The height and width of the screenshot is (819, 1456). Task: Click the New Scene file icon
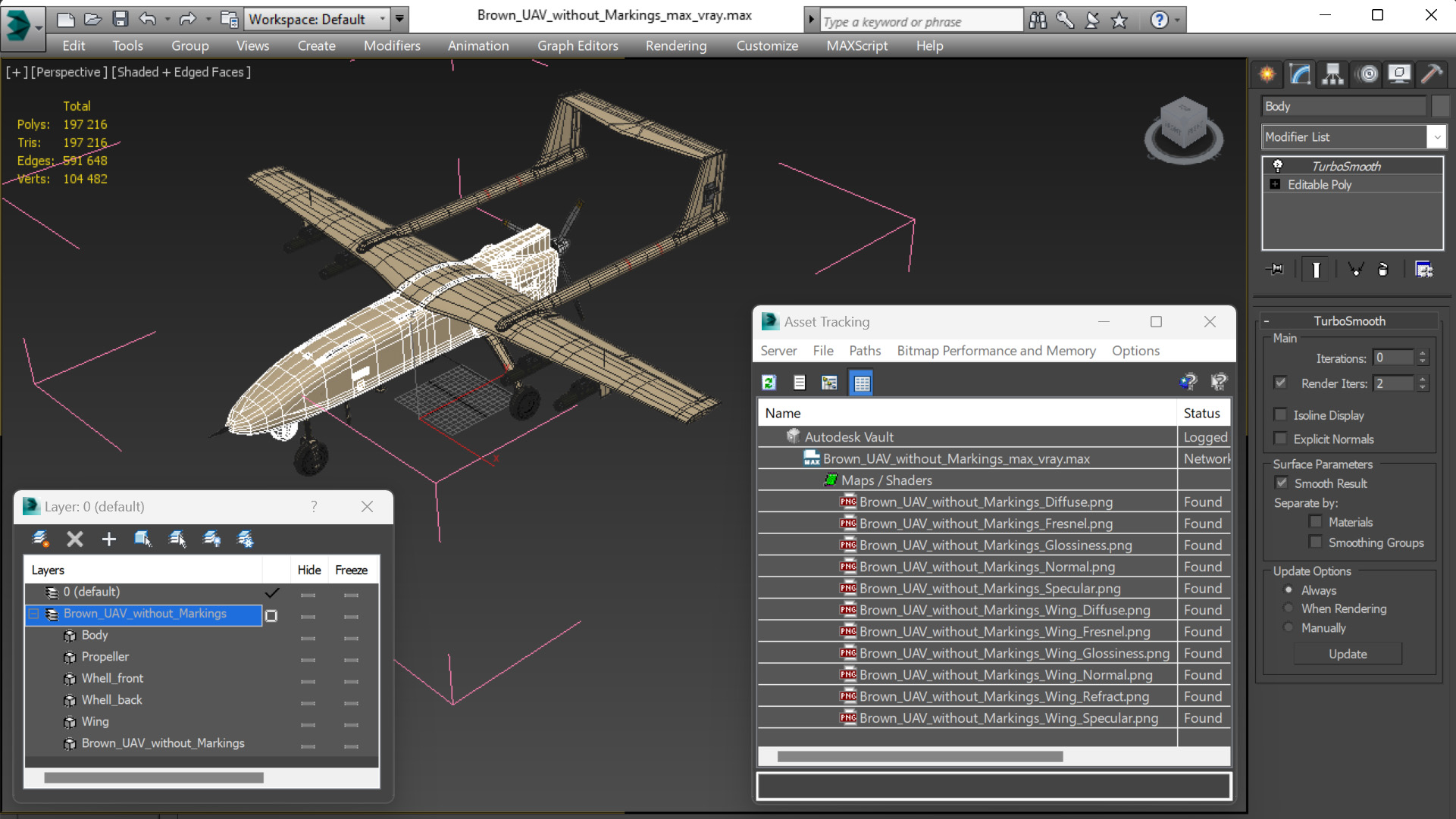(66, 19)
